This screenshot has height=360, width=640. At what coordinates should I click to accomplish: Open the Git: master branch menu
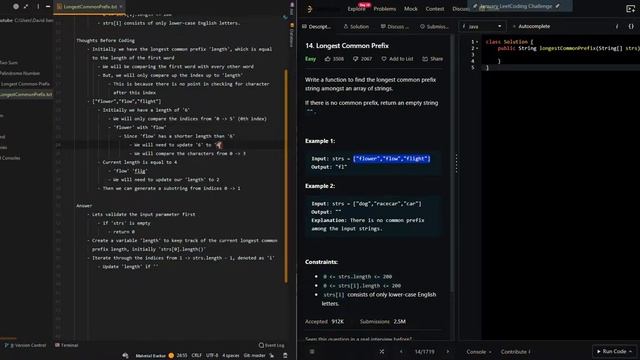[x=254, y=356]
